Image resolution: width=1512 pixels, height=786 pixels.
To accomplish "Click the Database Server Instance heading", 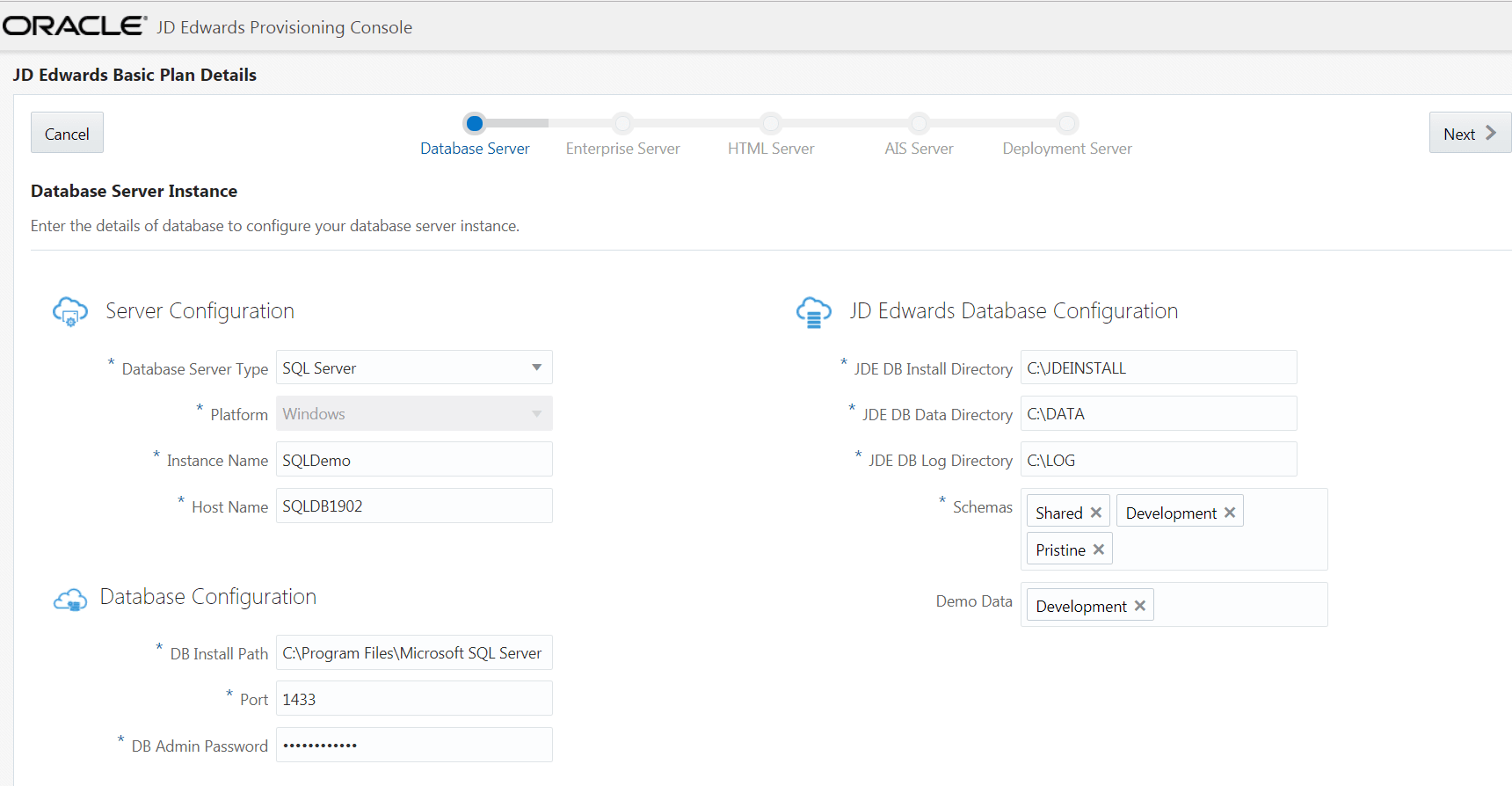I will coord(134,191).
